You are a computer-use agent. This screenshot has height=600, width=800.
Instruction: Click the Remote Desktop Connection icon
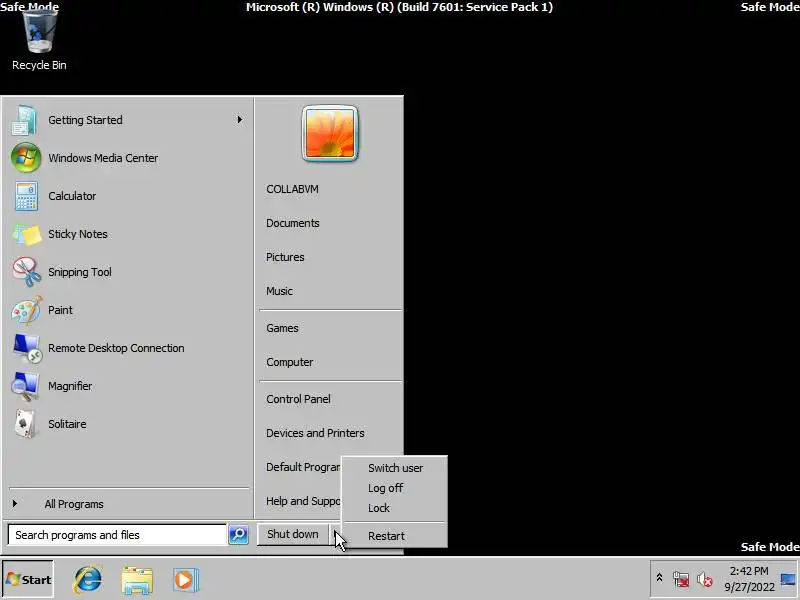coord(27,348)
